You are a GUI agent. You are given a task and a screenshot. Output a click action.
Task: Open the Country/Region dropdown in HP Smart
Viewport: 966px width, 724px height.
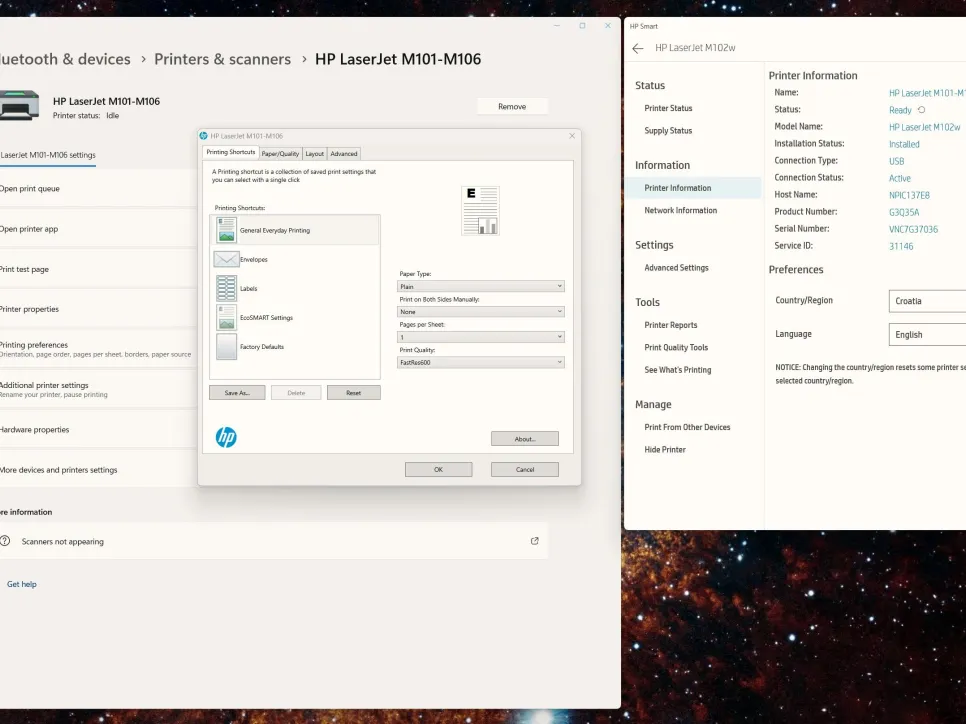(927, 301)
